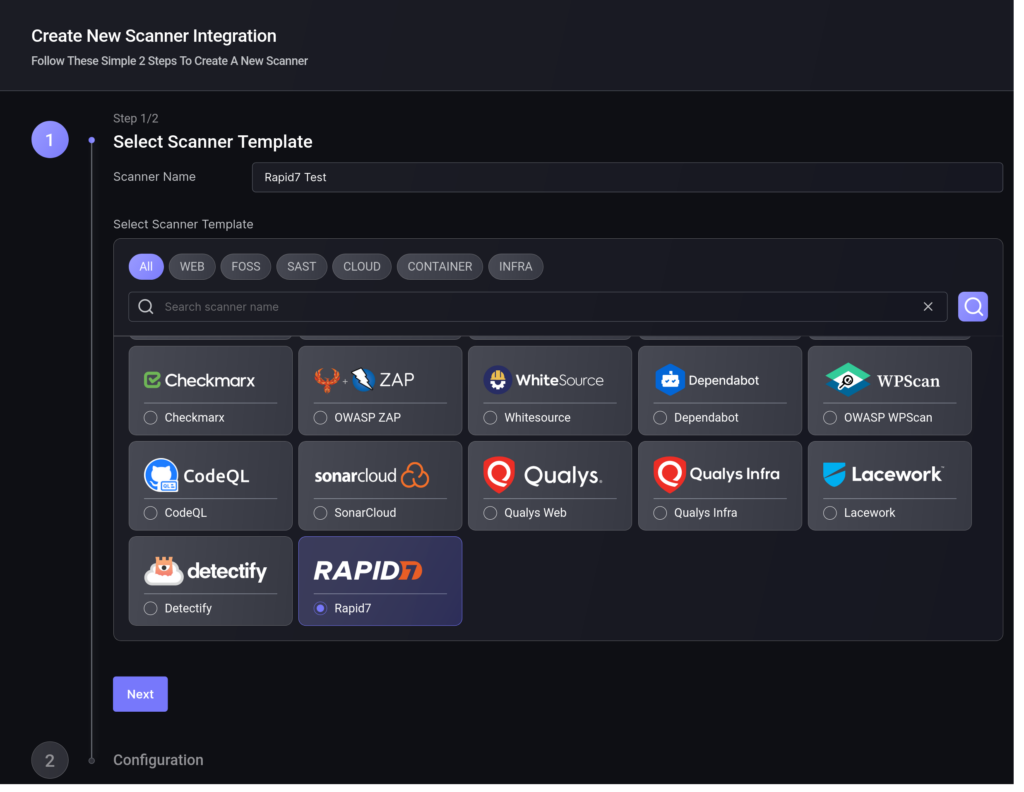1024x792 pixels.
Task: Click the detectify logo
Action: (205, 571)
